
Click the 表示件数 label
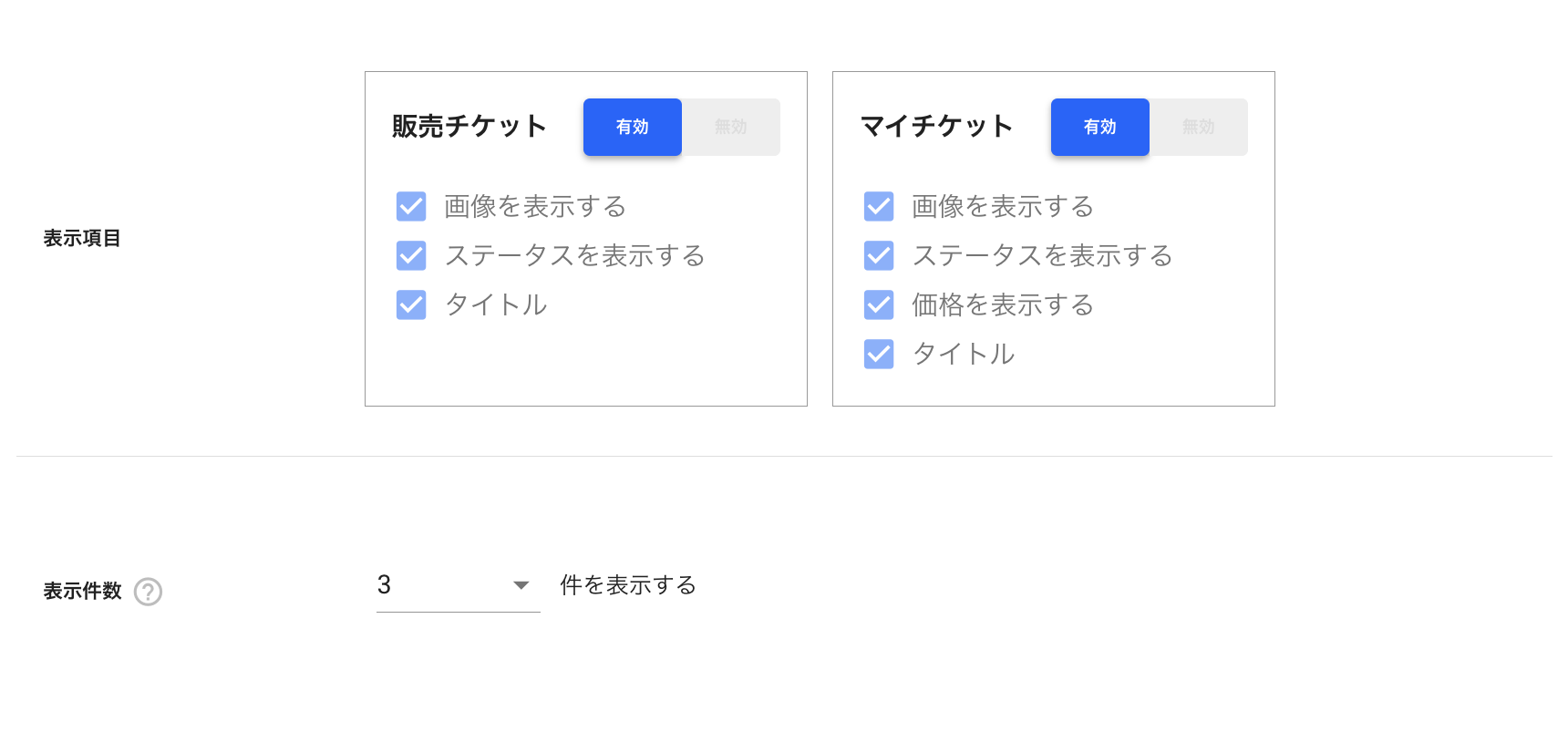tap(82, 591)
